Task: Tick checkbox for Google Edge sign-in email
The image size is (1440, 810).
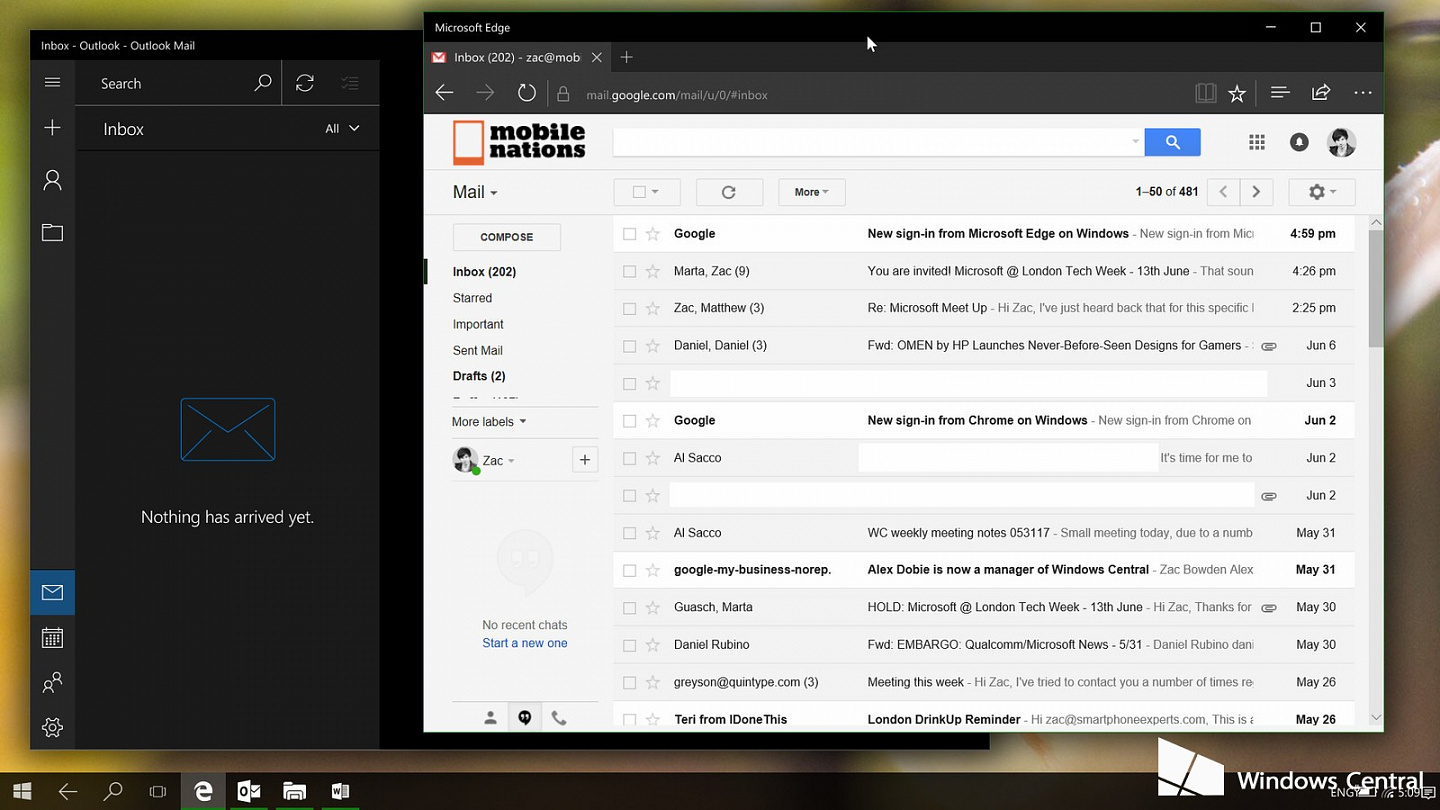Action: (629, 234)
